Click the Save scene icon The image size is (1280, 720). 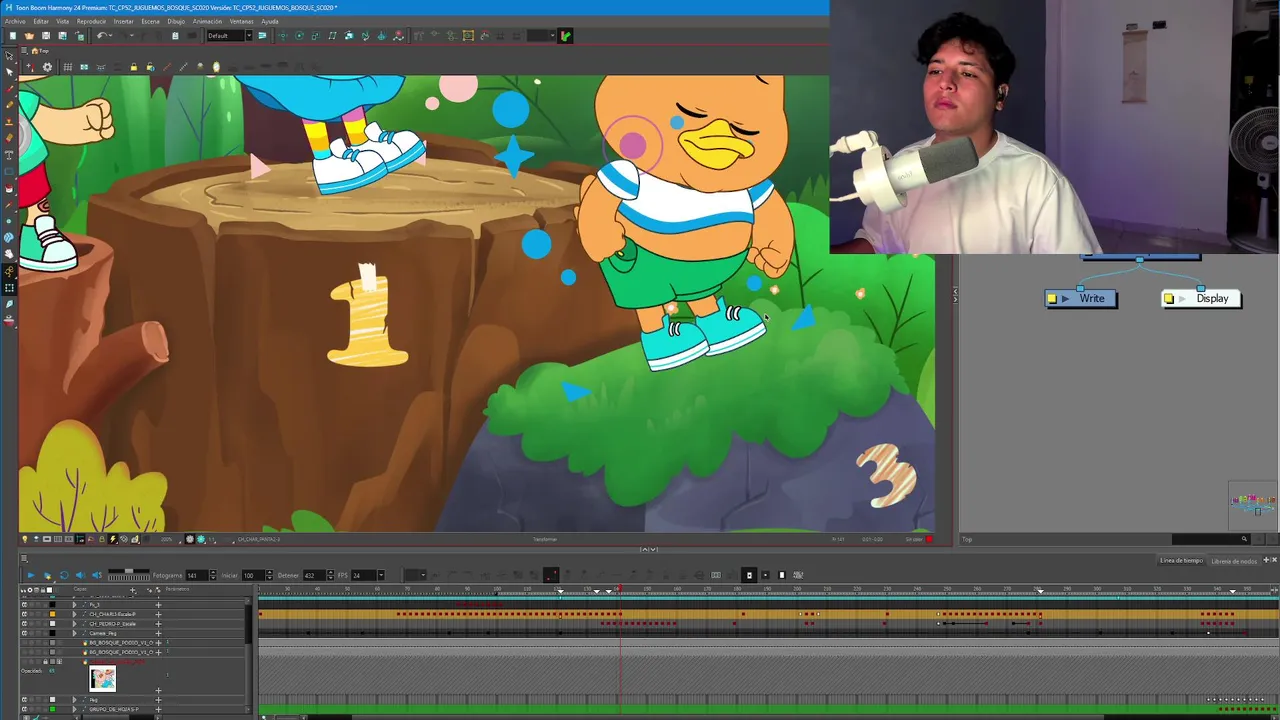click(46, 36)
